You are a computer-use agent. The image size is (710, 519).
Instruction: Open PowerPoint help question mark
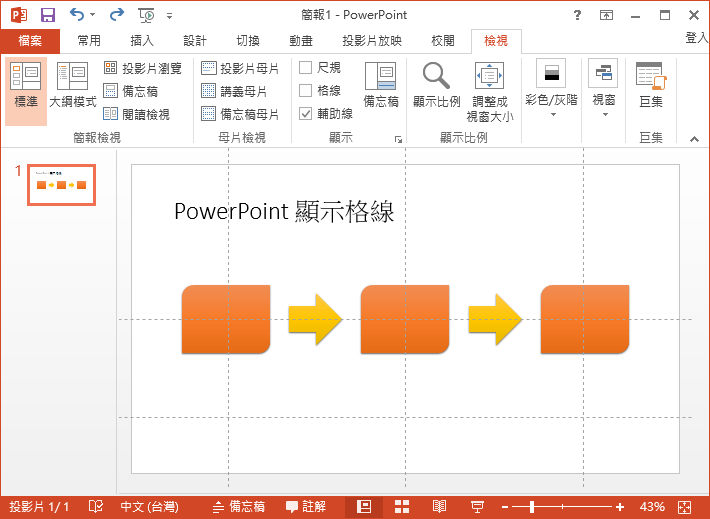click(577, 15)
